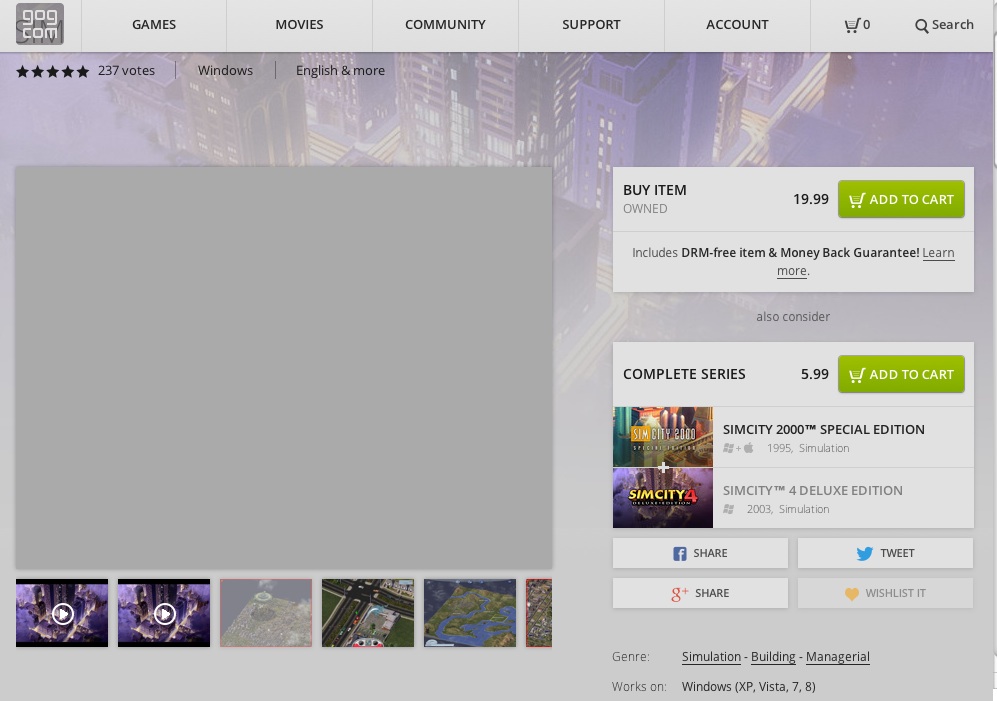The width and height of the screenshot is (997, 701).
Task: Select SimCity 2000 cover thumbnail
Action: (663, 437)
